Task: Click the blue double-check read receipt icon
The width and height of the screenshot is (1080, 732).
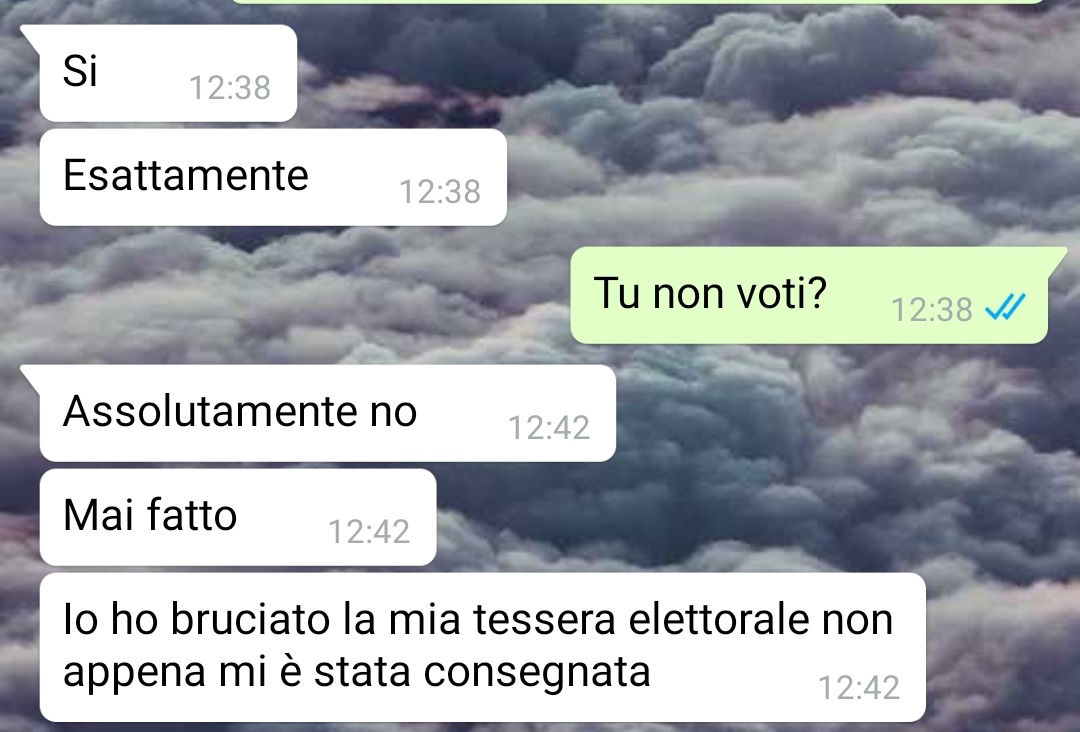Action: (x=1005, y=307)
